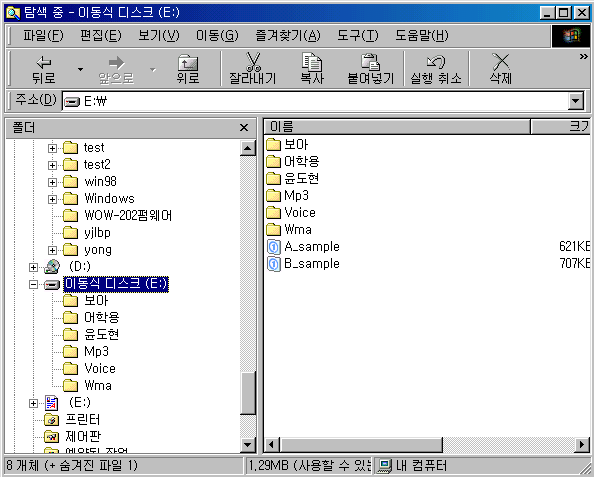Sort by the 크기 column header
This screenshot has height=477, width=594.
point(561,127)
